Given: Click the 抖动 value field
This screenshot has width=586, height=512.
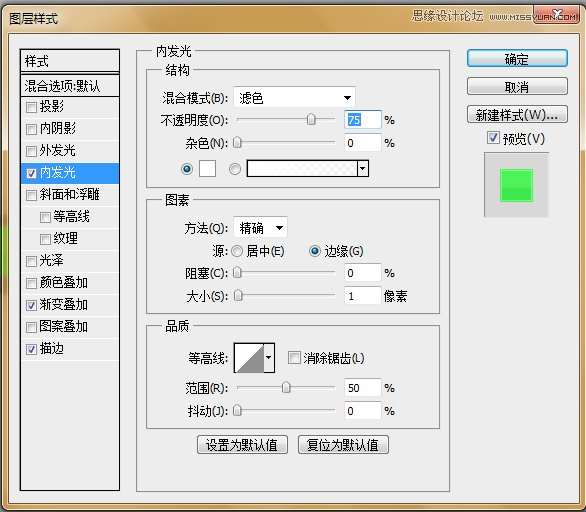Looking at the screenshot, I should click(363, 411).
